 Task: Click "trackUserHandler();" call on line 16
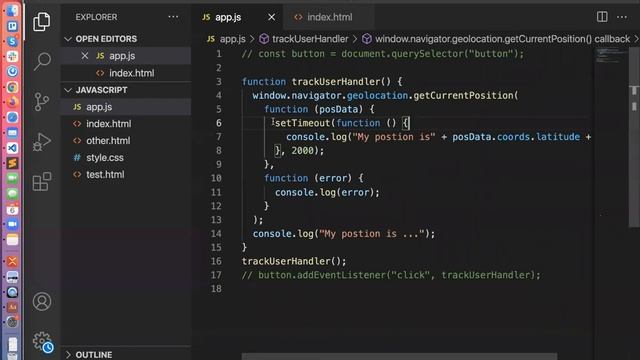294,261
